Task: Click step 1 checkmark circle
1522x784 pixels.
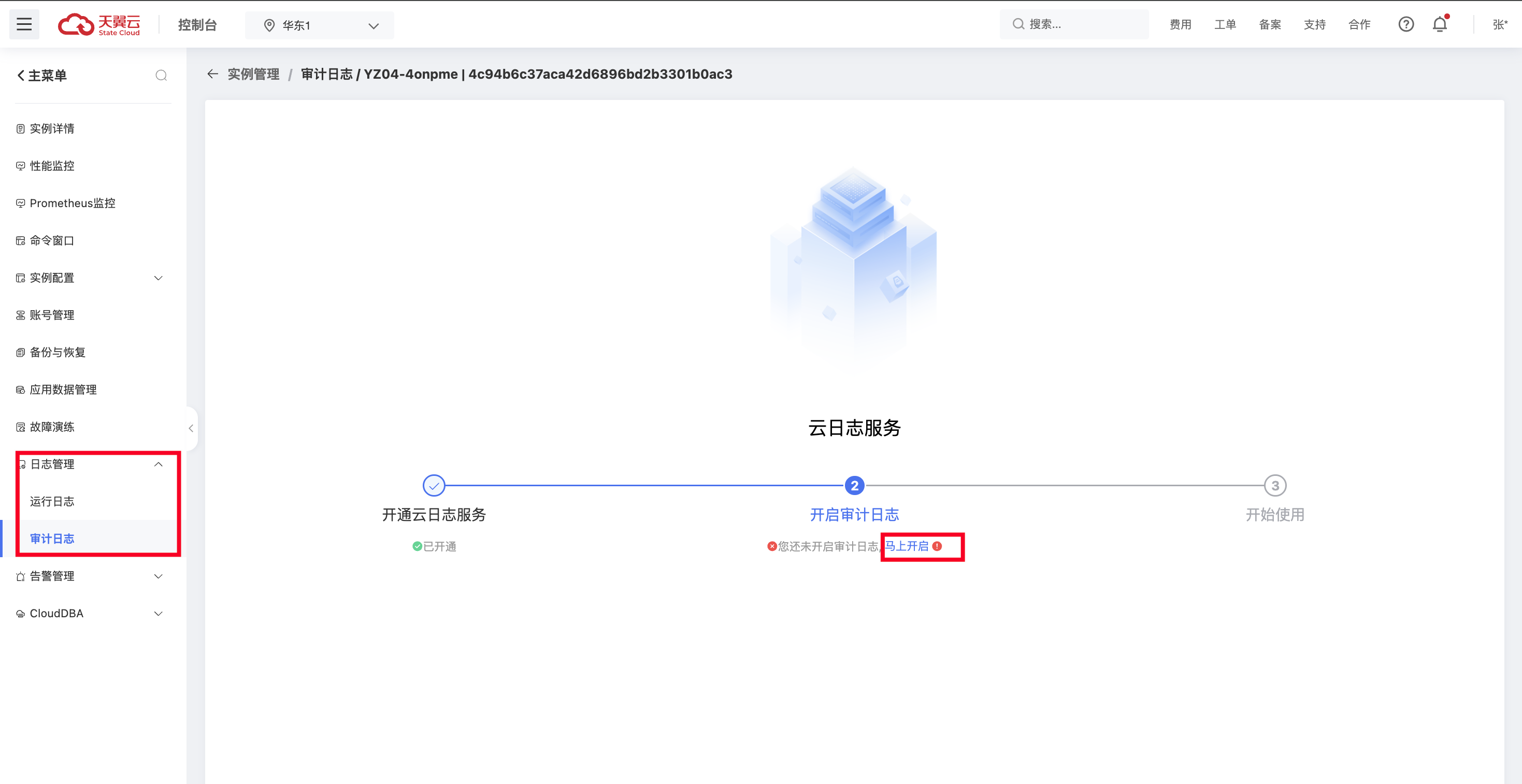Action: pos(434,486)
